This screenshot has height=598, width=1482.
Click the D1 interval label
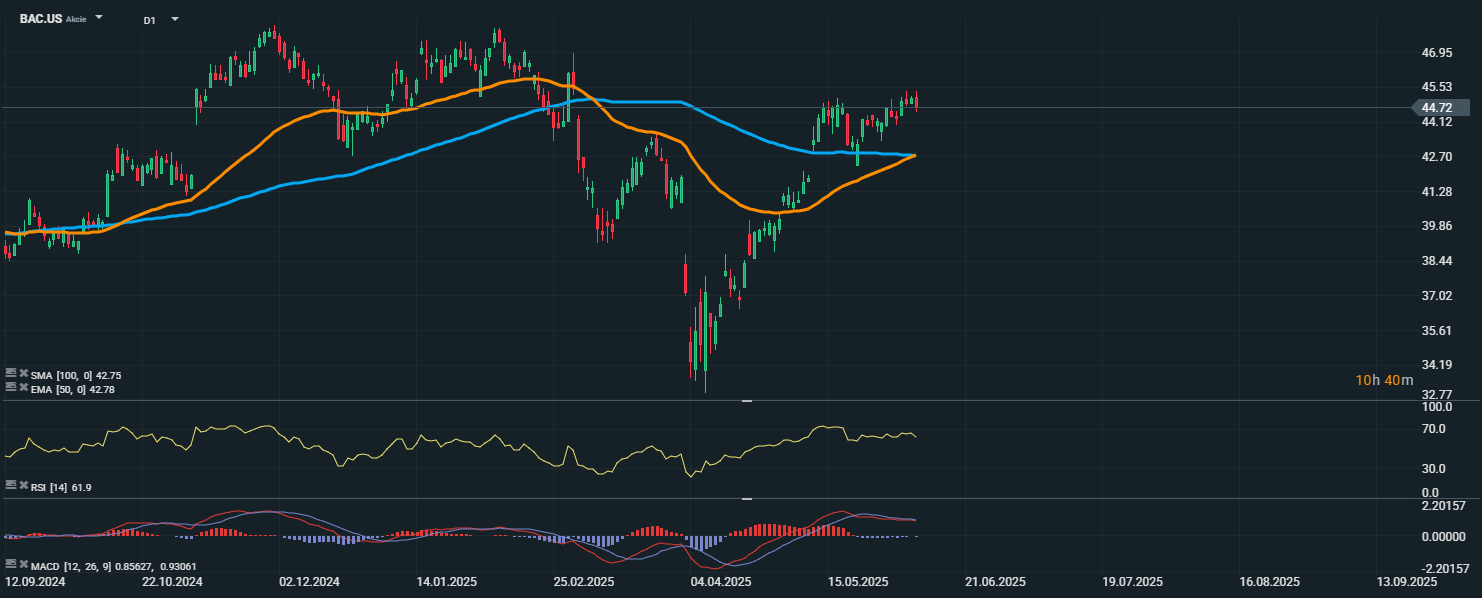149,20
